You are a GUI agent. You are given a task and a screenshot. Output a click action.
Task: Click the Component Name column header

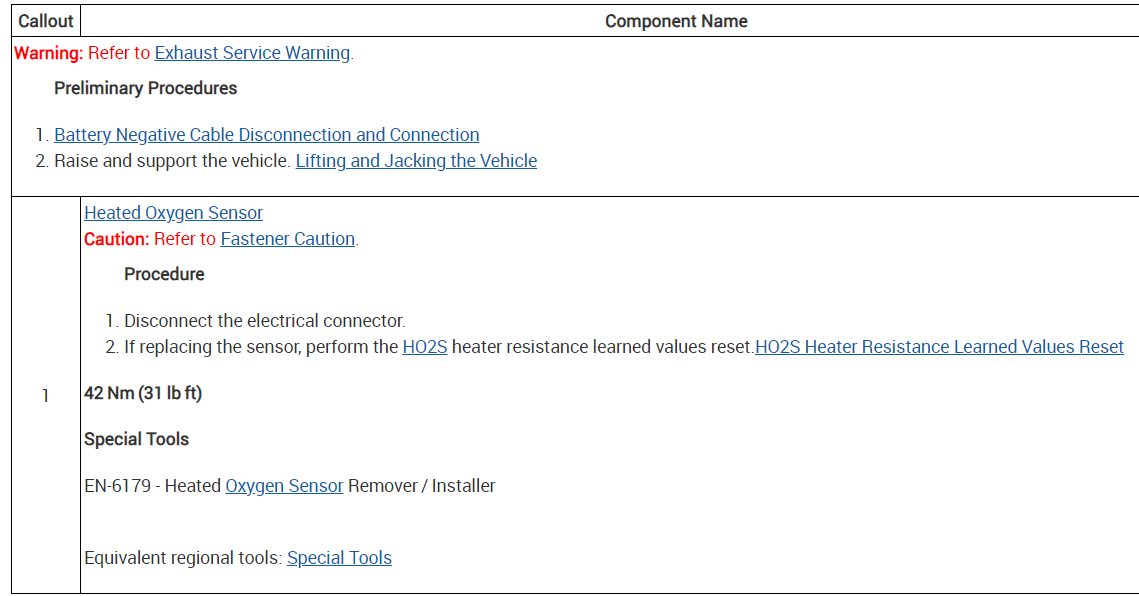[x=676, y=21]
